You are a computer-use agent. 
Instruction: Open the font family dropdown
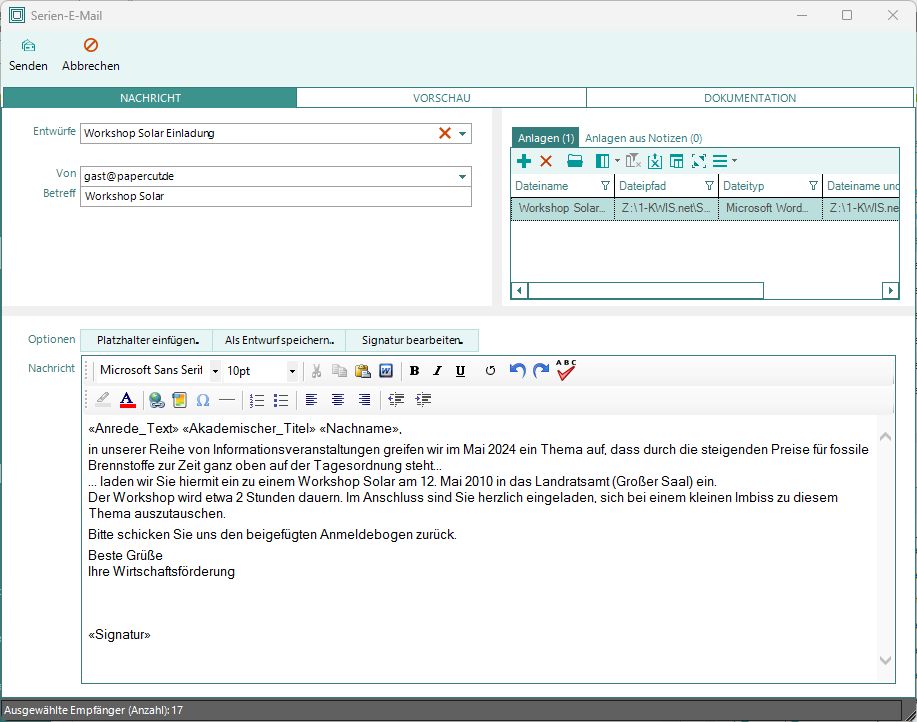tap(215, 371)
